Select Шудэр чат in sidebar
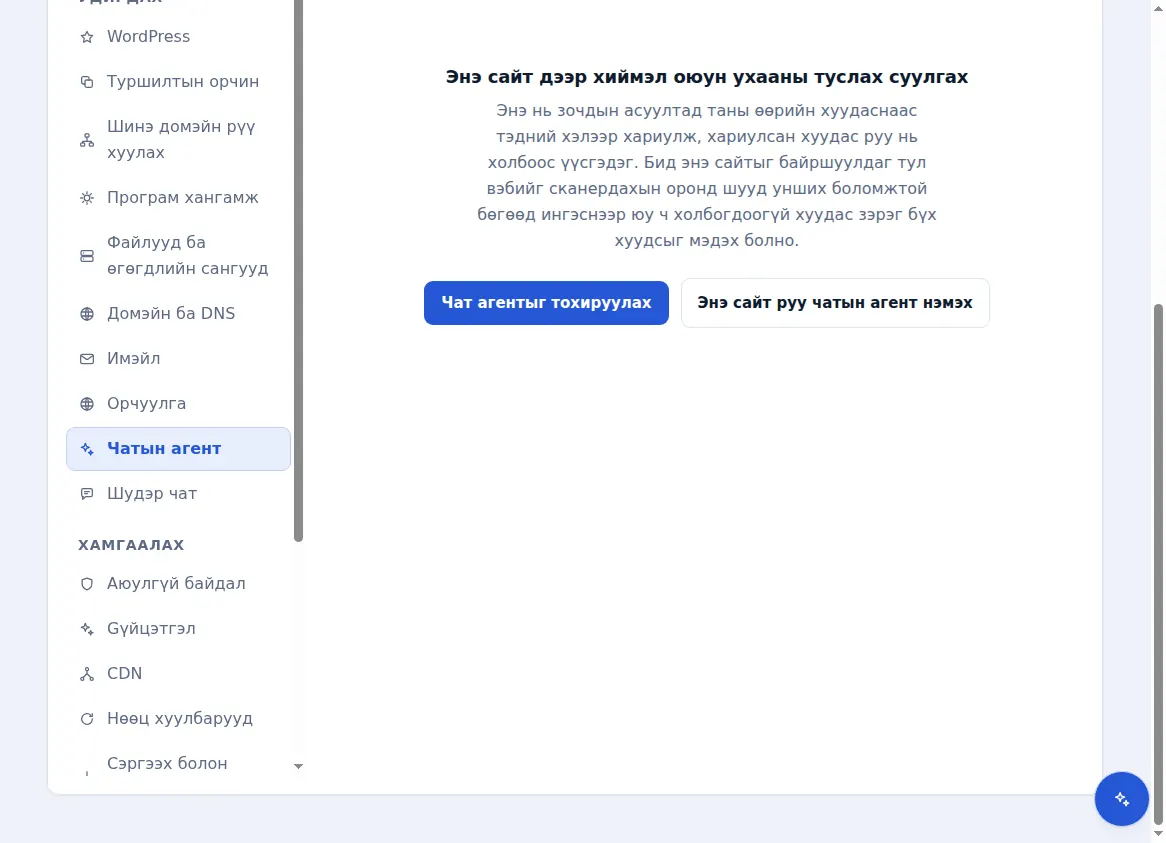Viewport: 1166px width, 843px height. (x=178, y=494)
